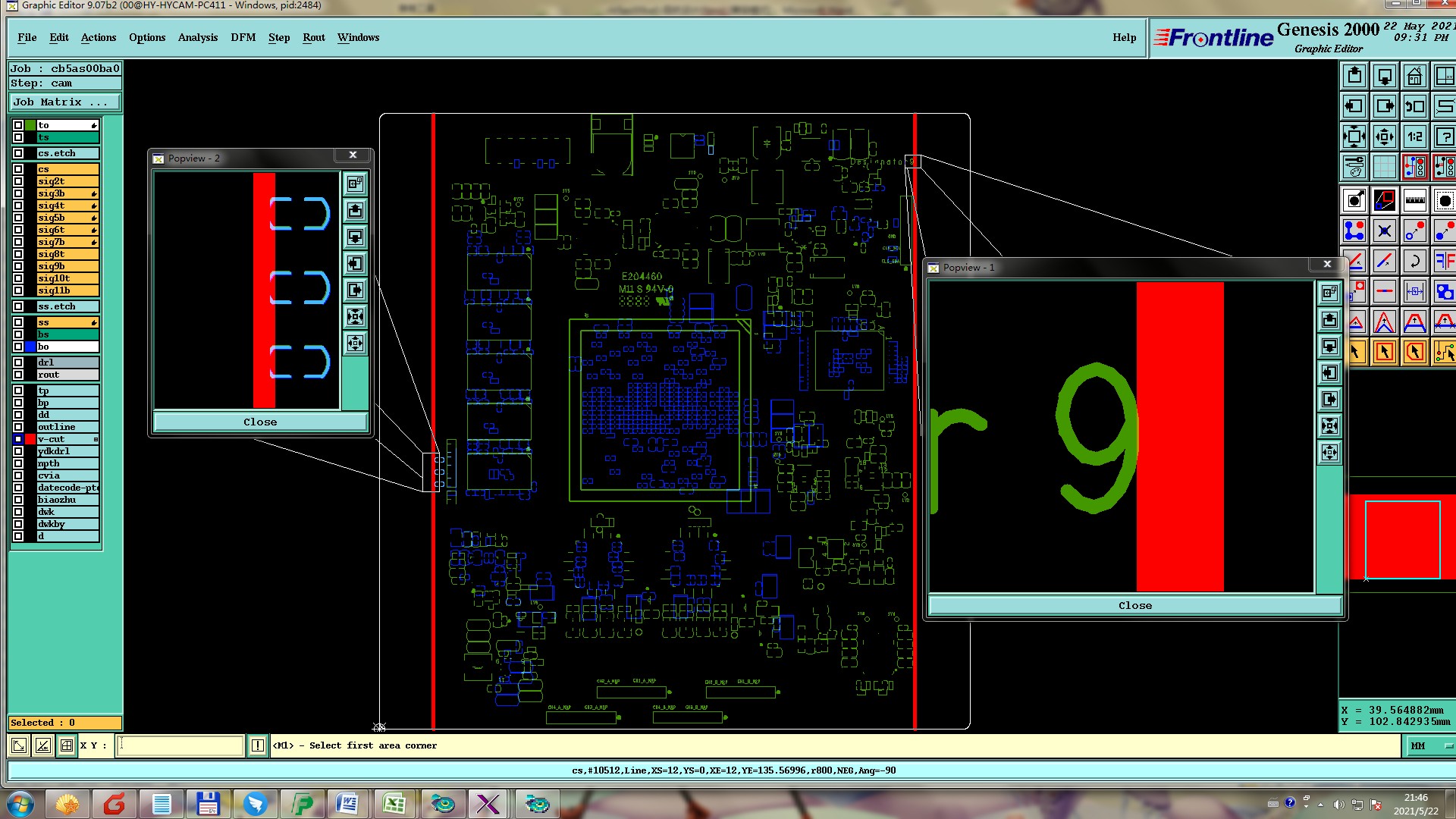
Task: Select the polygon select arrow tool
Action: coord(1414,352)
